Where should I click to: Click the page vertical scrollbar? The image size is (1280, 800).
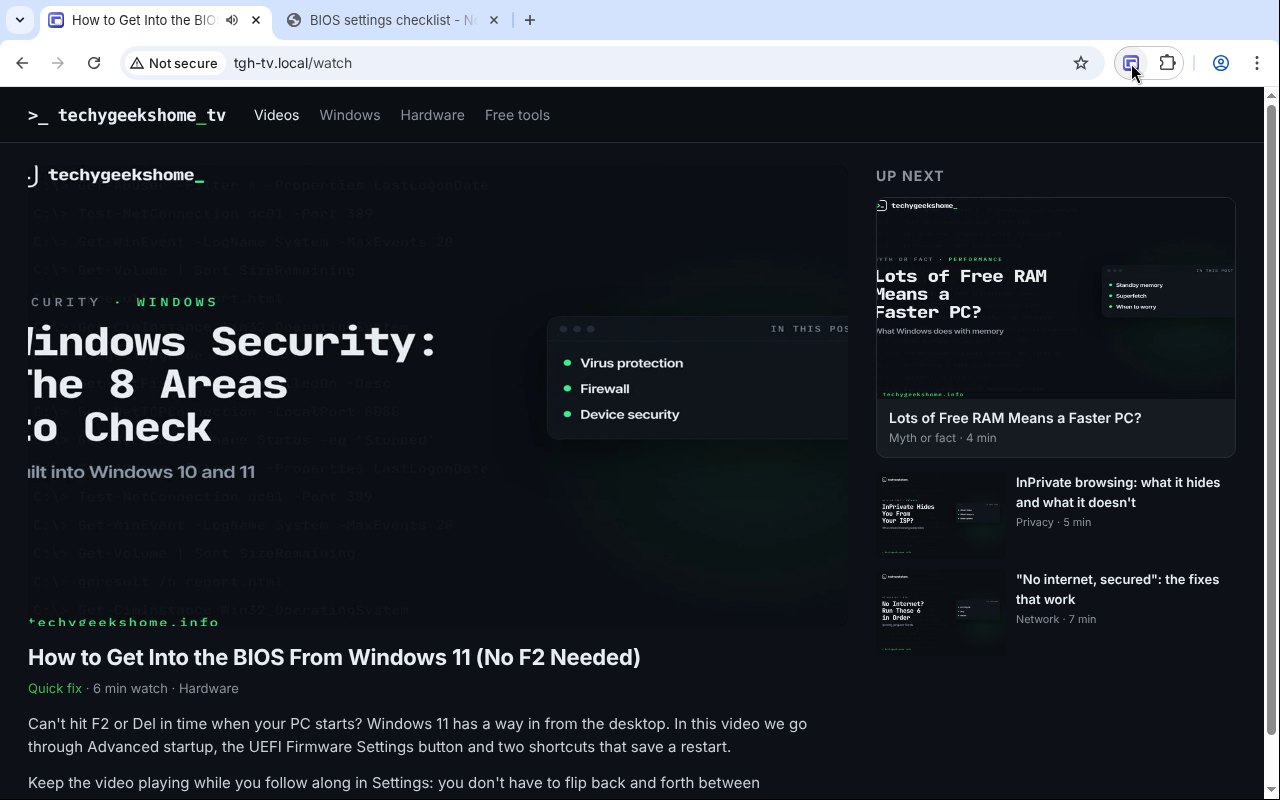1272,400
